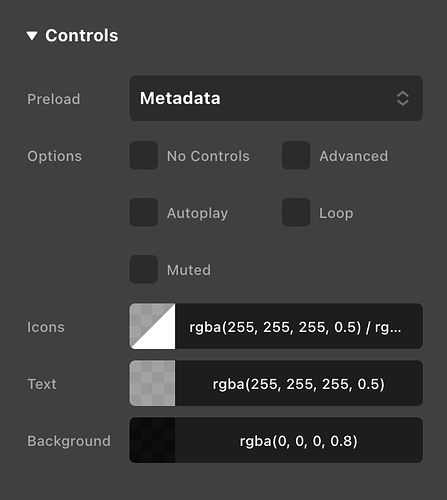Click the Controls section heading
The height and width of the screenshot is (500, 447).
coord(82,36)
